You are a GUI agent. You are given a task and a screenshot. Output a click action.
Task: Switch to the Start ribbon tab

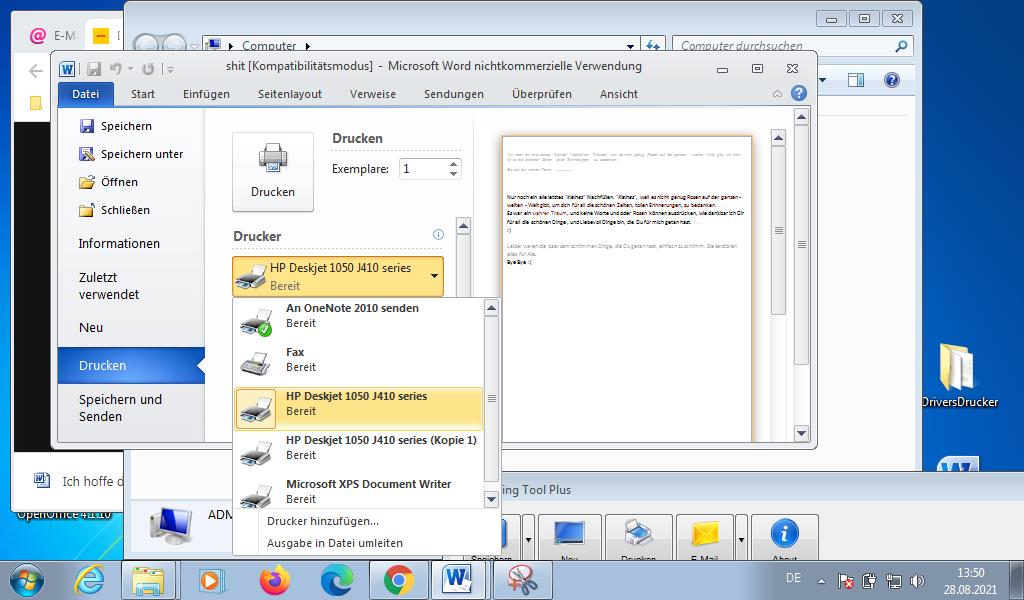[x=143, y=94]
